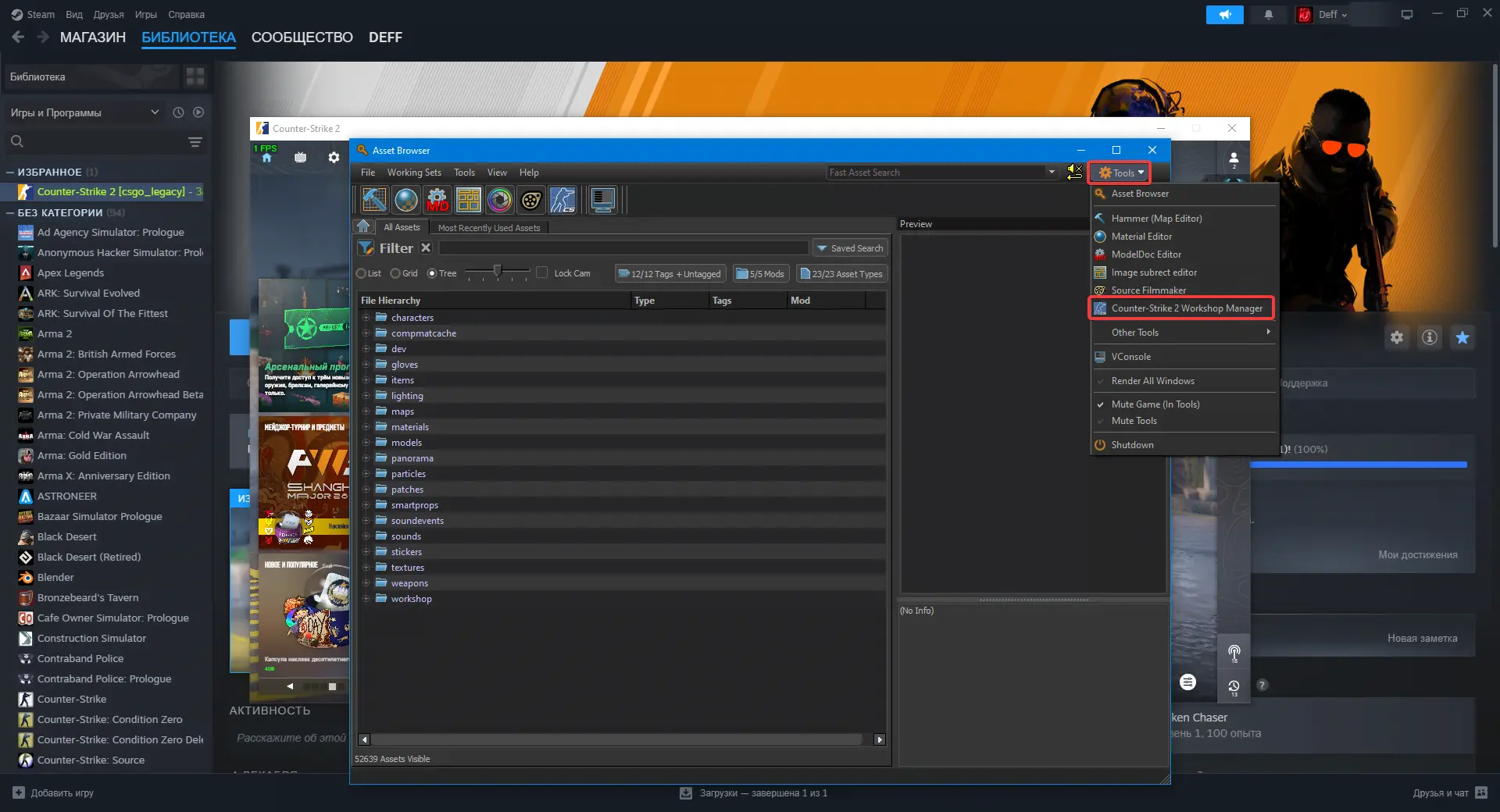Open Steam library advanced filter icon
Viewport: 1500px width, 812px height.
(x=195, y=141)
